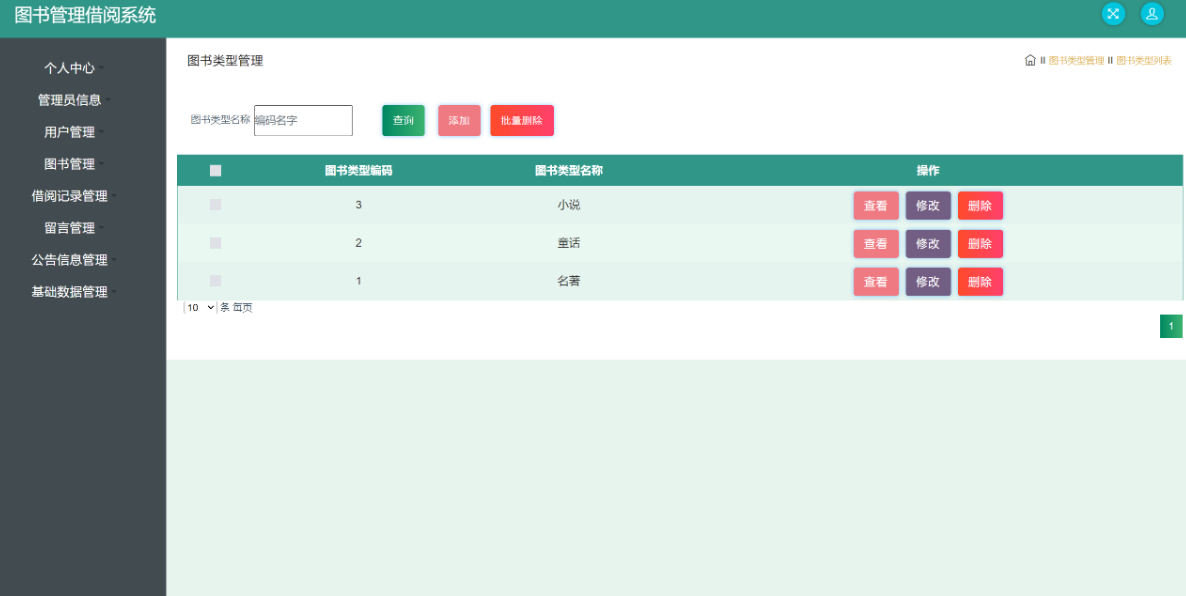
Task: Open 个人中心 in the sidebar
Action: 70,68
